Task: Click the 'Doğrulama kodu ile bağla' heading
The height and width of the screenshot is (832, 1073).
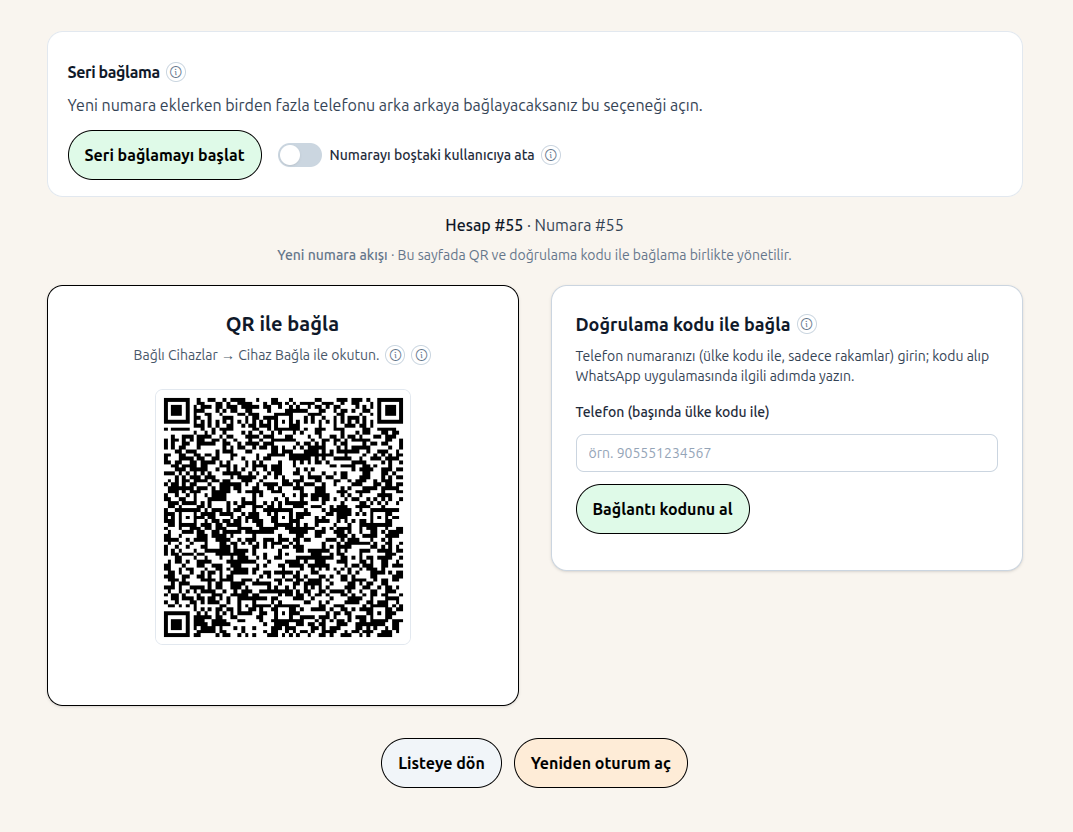Action: click(683, 324)
